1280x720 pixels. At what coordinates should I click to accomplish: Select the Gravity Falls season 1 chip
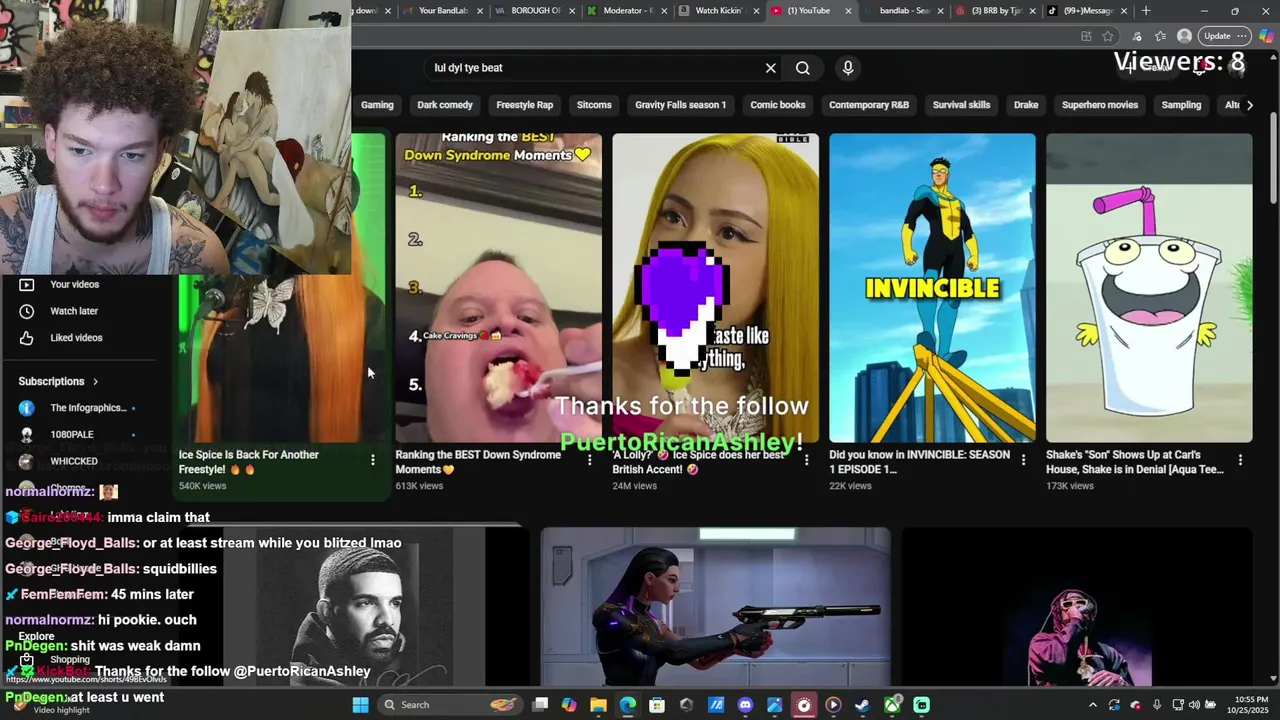point(680,105)
